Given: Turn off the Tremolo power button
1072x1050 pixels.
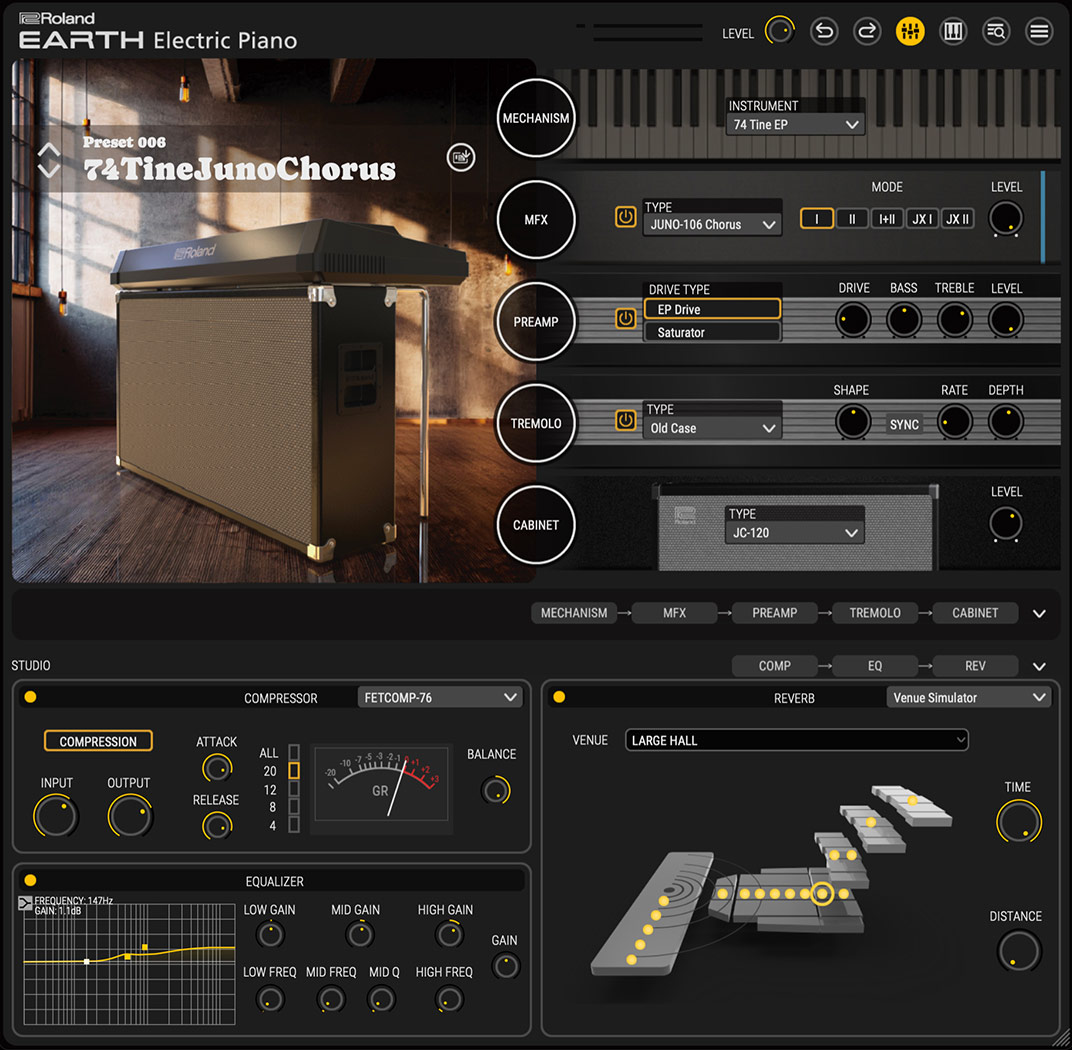Looking at the screenshot, I should point(626,421).
